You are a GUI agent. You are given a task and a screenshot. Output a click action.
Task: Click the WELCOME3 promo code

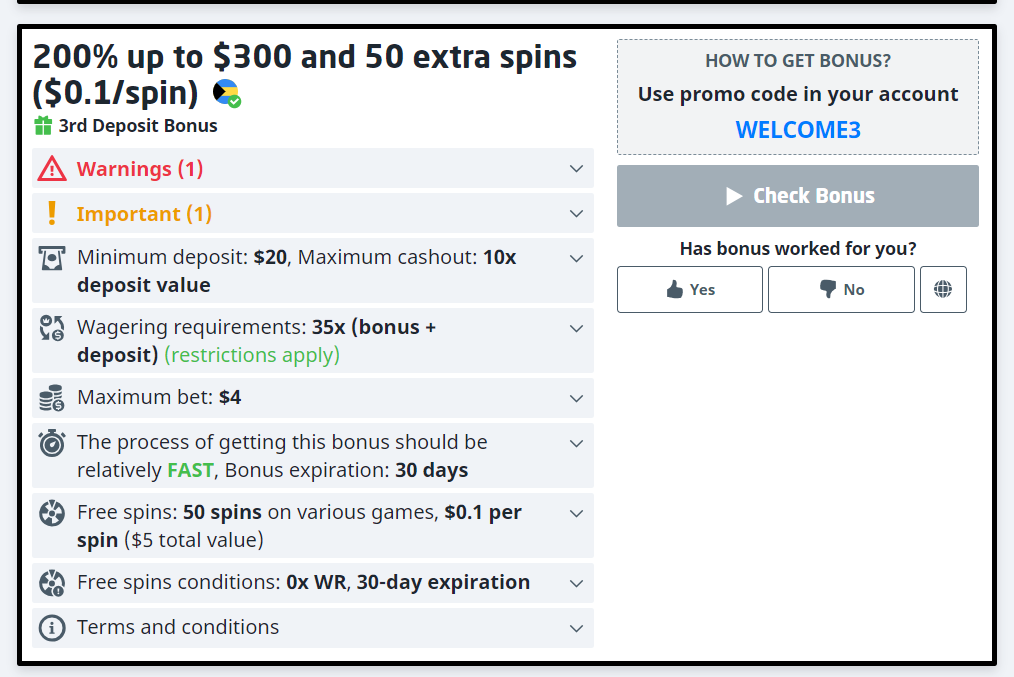(x=798, y=130)
